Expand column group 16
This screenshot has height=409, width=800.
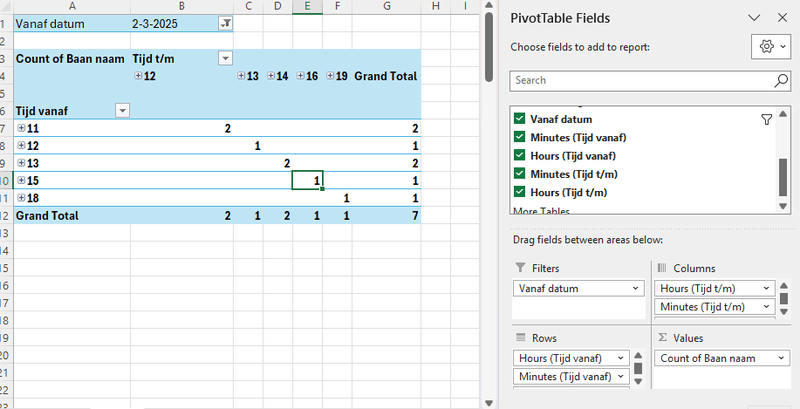point(301,76)
